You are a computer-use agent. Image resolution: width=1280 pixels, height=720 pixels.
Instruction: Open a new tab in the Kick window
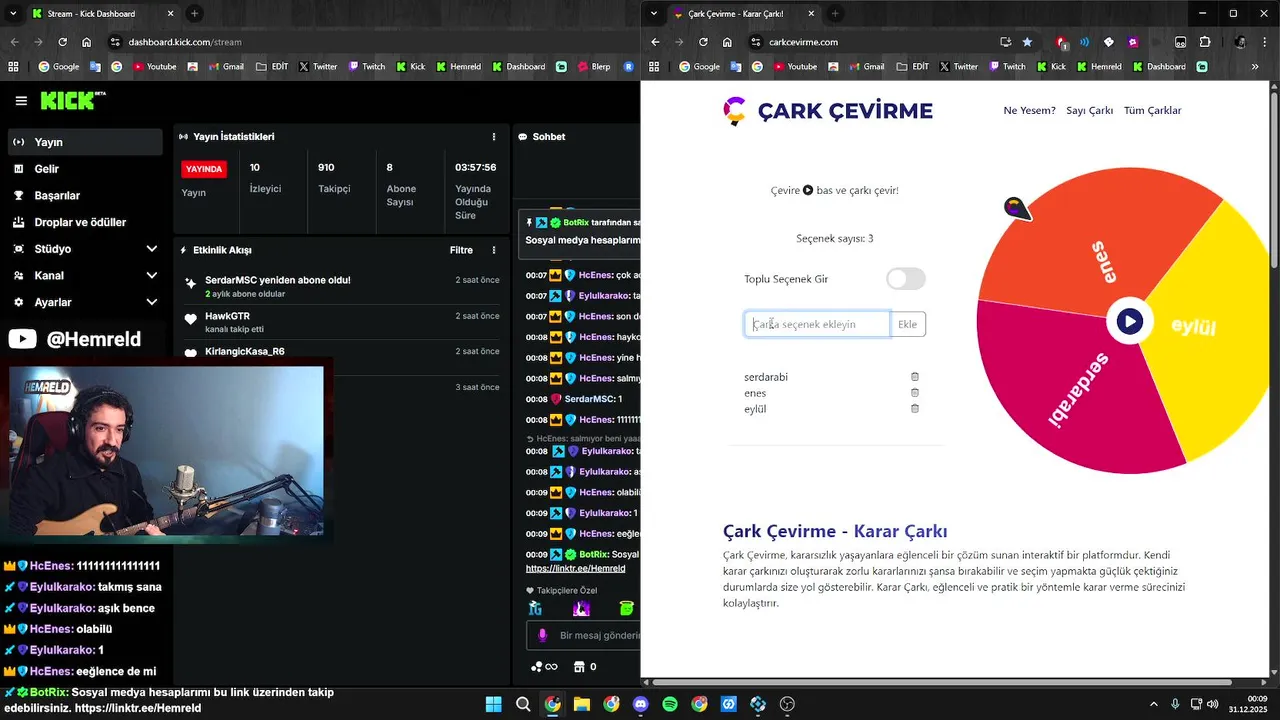194,14
